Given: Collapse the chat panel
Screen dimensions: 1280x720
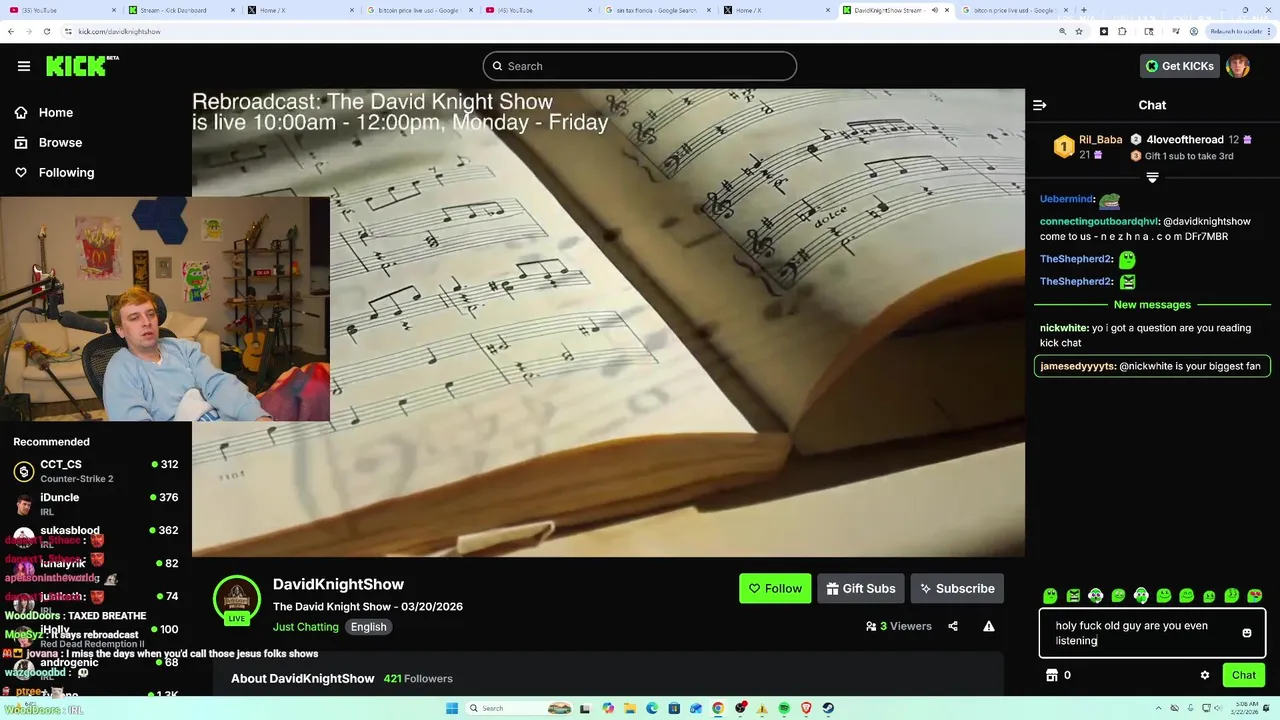Looking at the screenshot, I should pos(1040,105).
